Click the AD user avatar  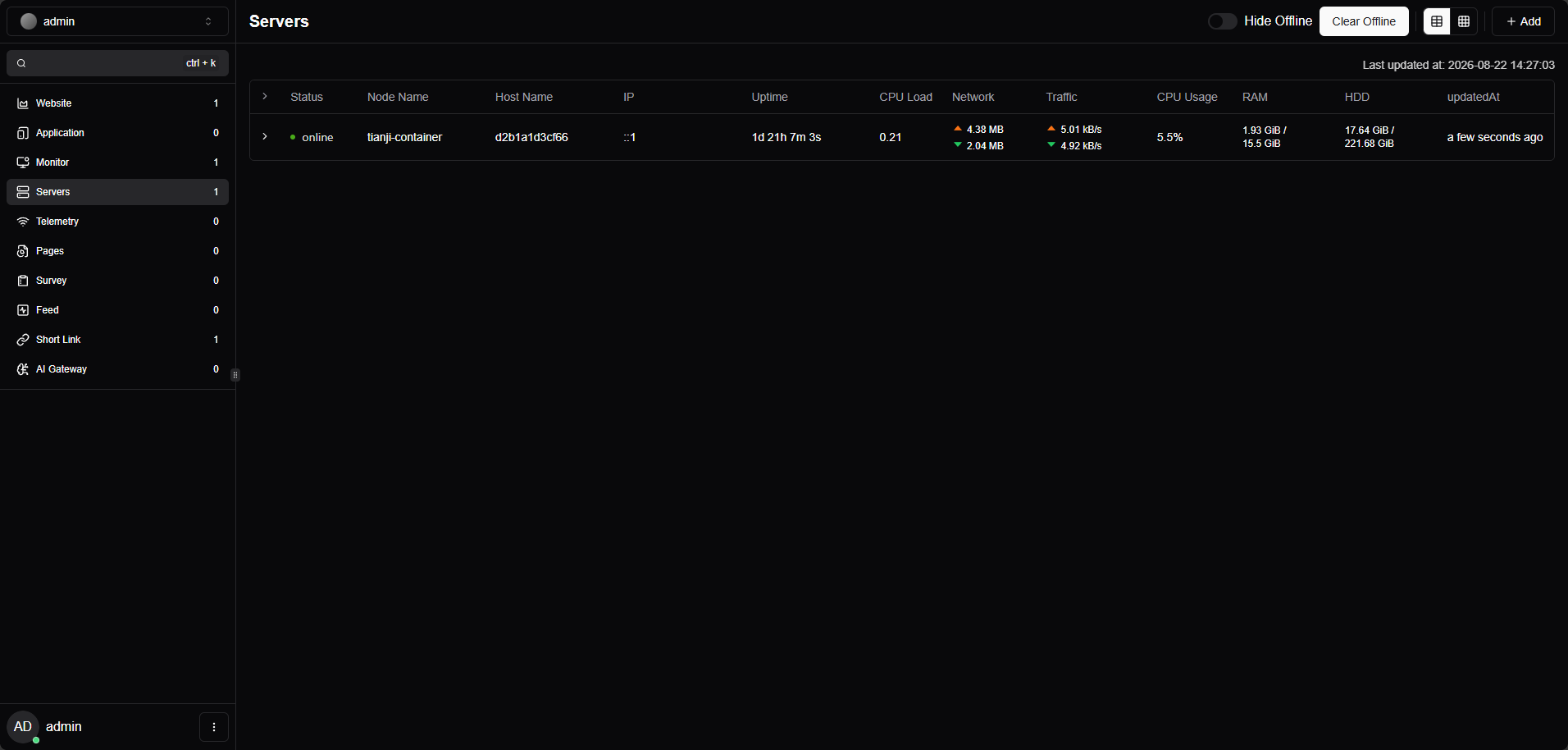tap(23, 727)
